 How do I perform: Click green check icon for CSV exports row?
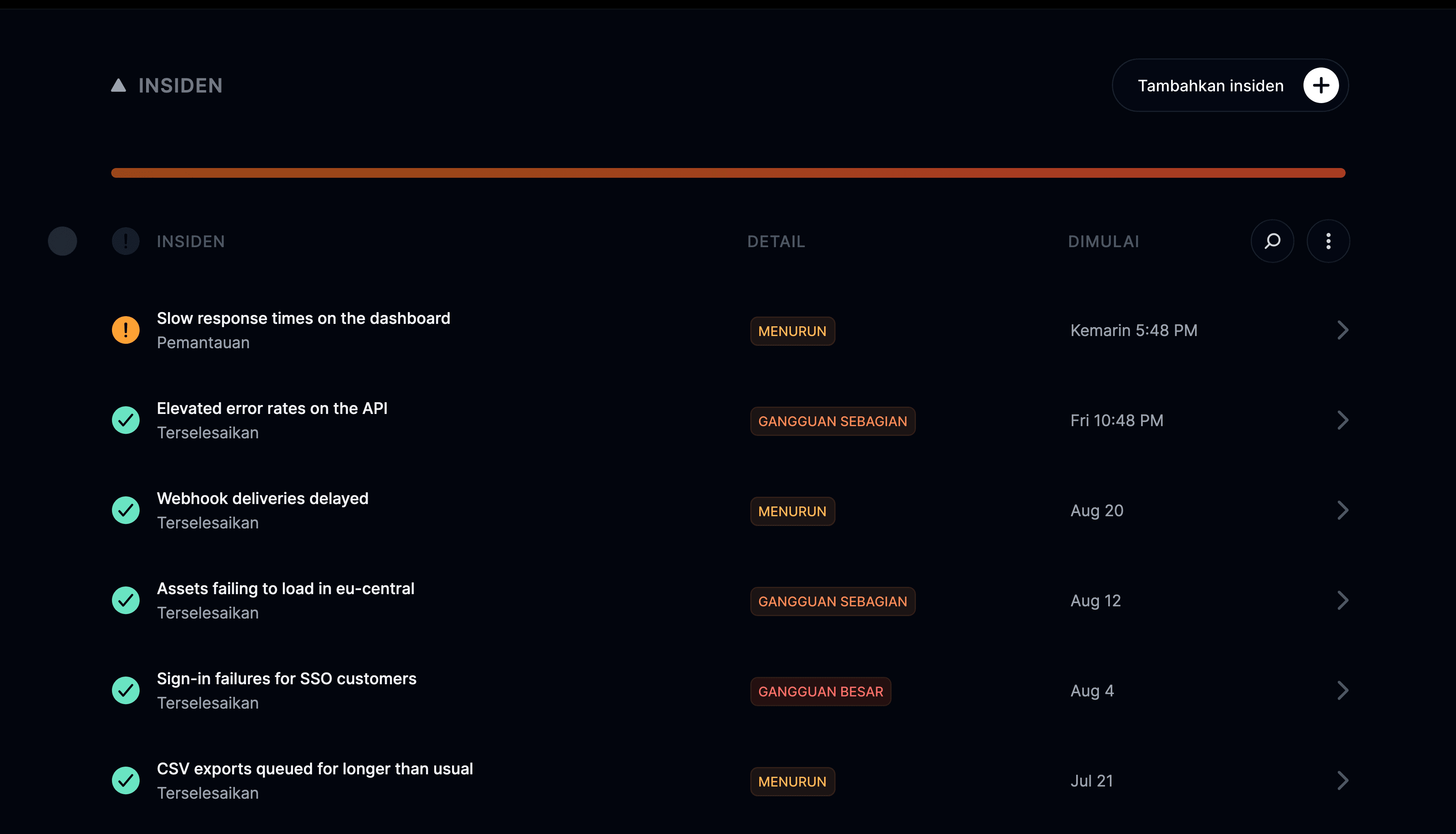[125, 780]
